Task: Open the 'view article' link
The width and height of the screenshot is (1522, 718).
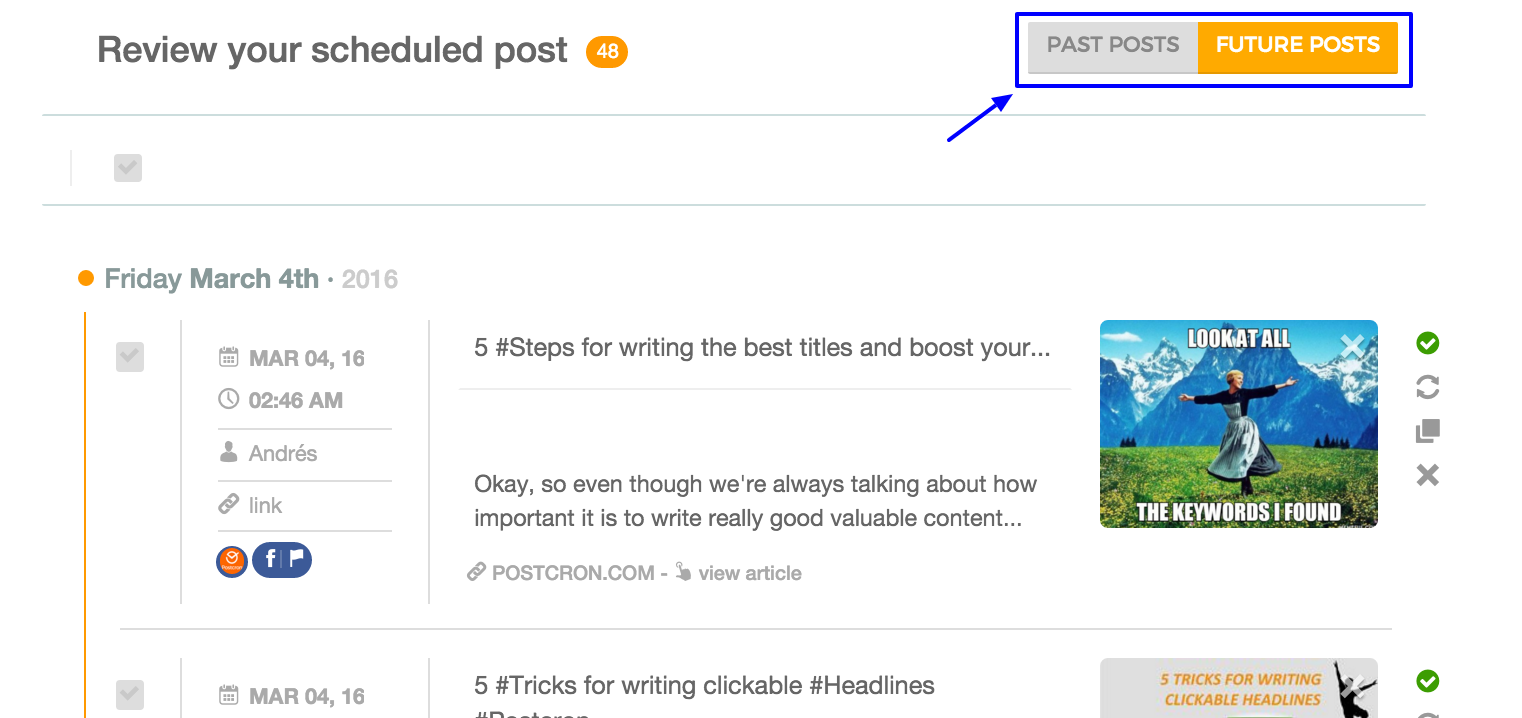Action: (x=749, y=573)
